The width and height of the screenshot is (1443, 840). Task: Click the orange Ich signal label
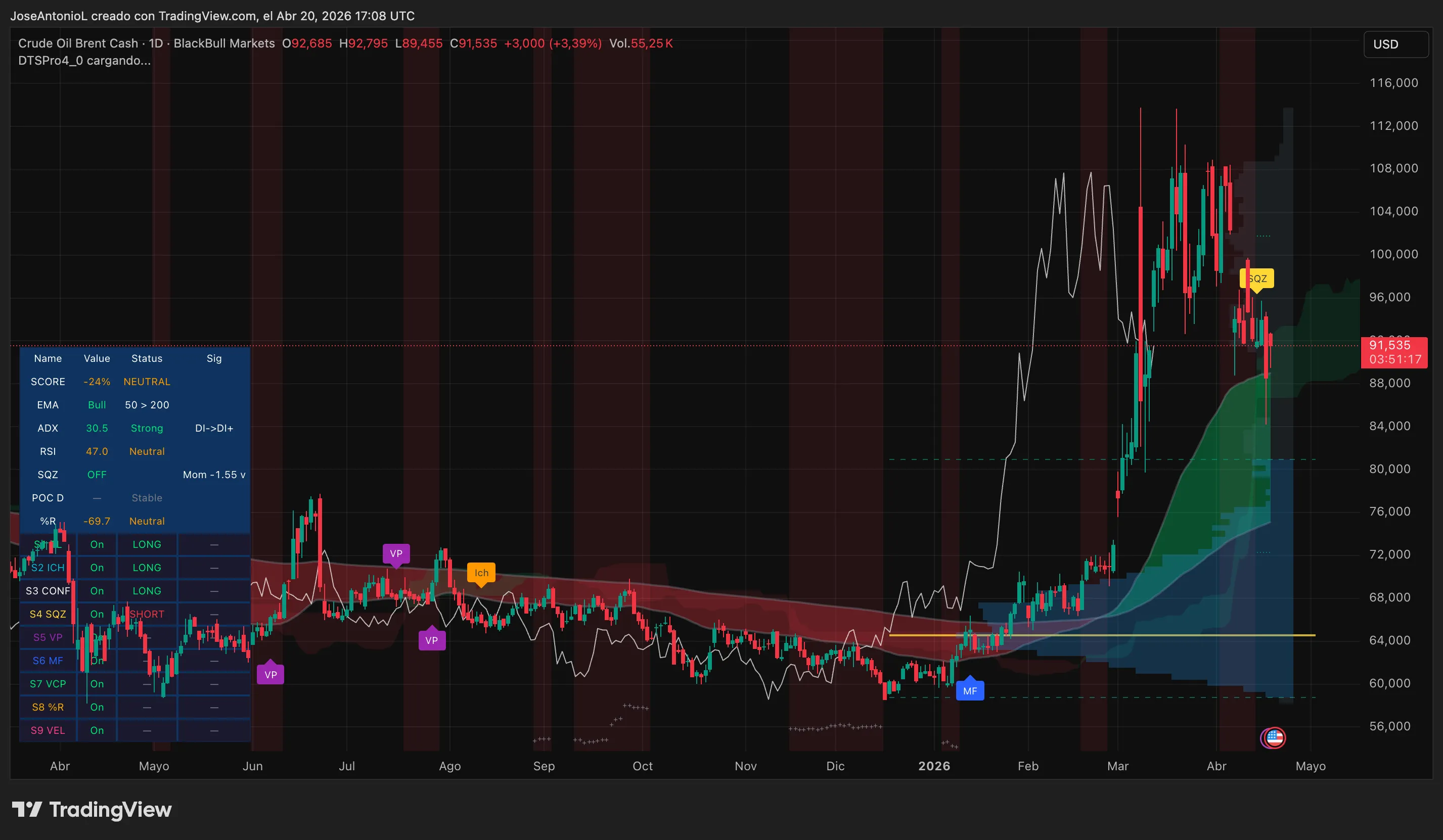click(481, 573)
